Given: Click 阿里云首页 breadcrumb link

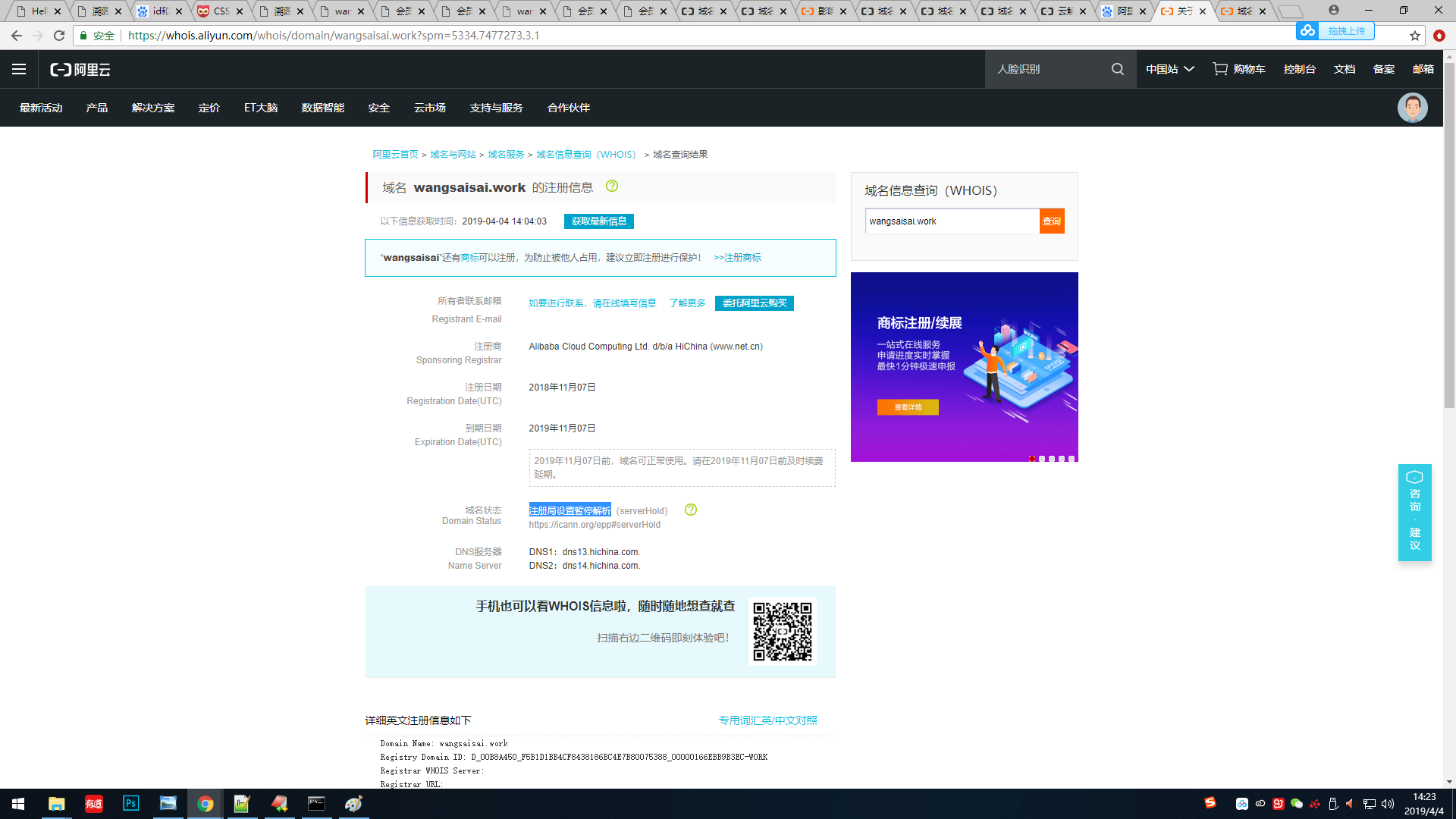Looking at the screenshot, I should [x=395, y=155].
